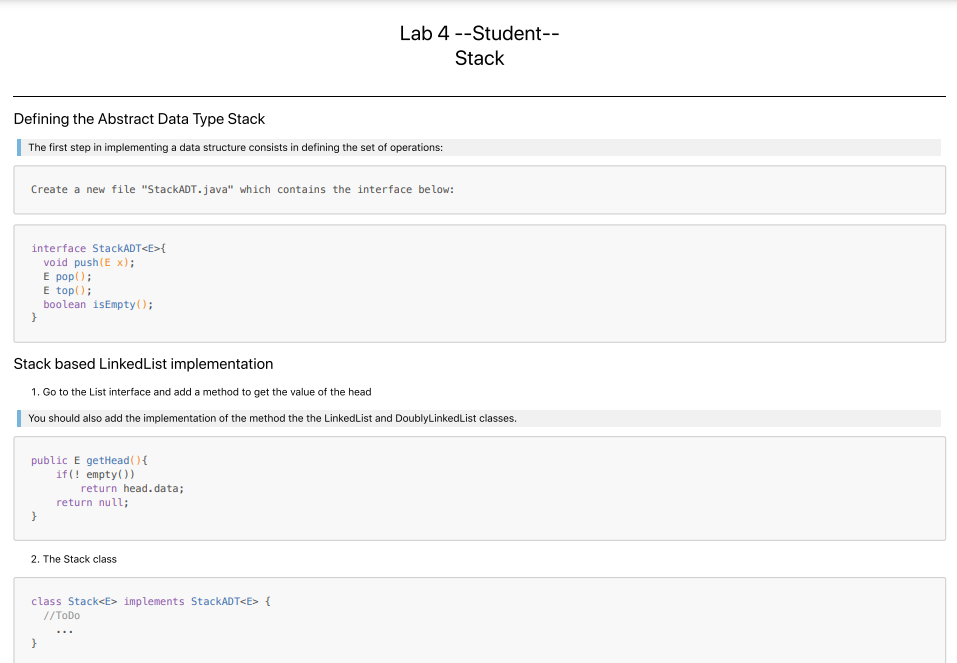Click the blue bar beside the first step note
The height and width of the screenshot is (663, 957).
coord(18,147)
